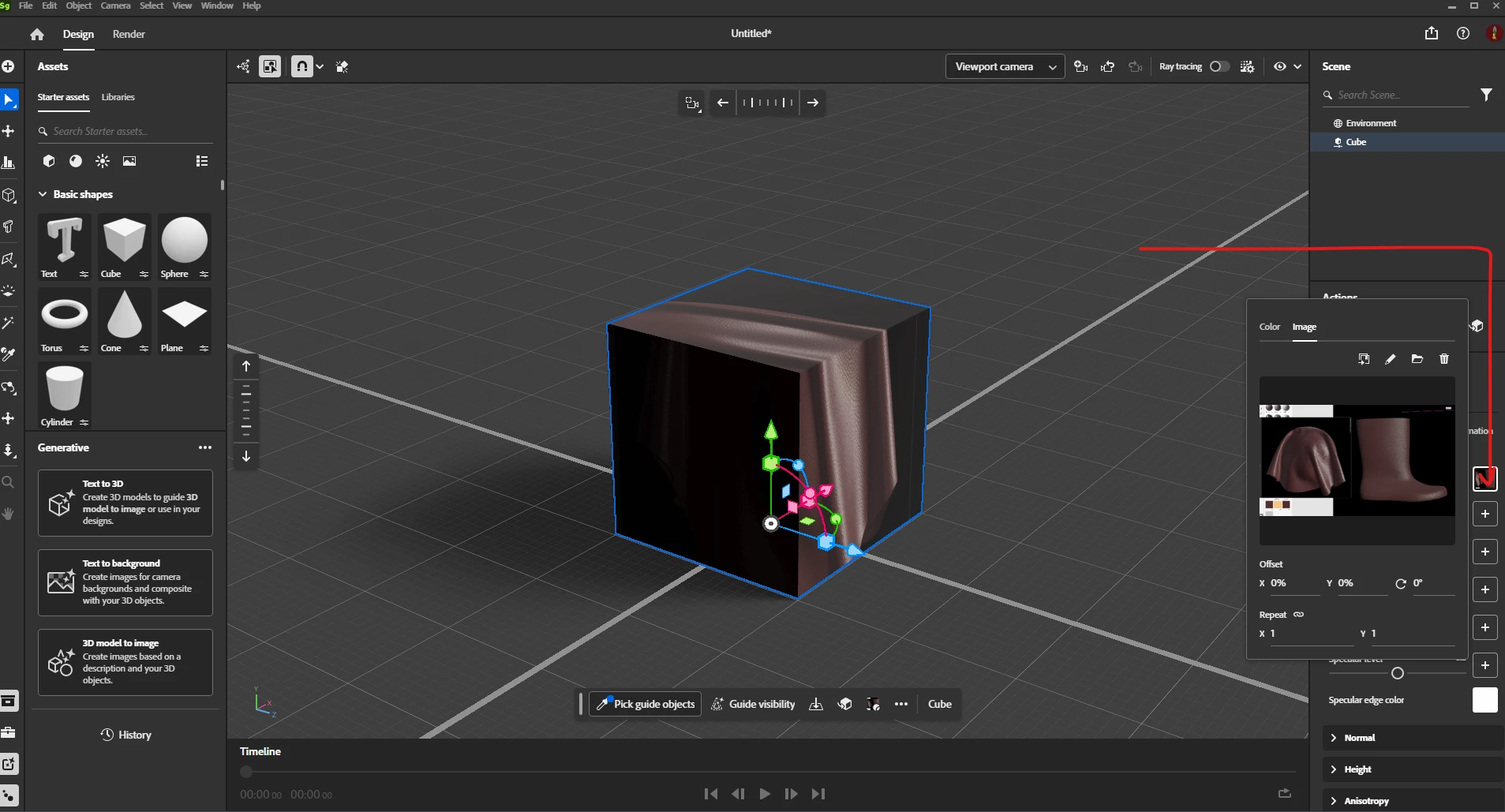Activate the Select arrow tool
Viewport: 1505px width, 812px height.
click(9, 99)
